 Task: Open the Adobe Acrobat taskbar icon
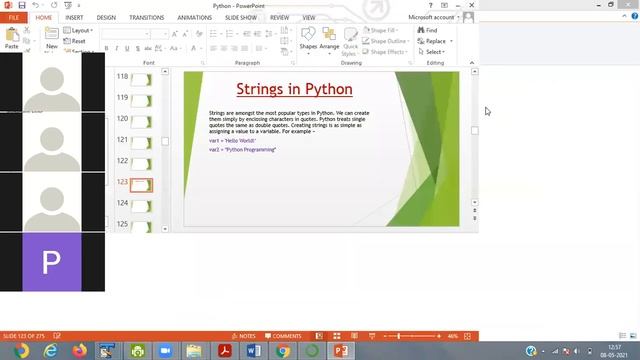coord(224,351)
